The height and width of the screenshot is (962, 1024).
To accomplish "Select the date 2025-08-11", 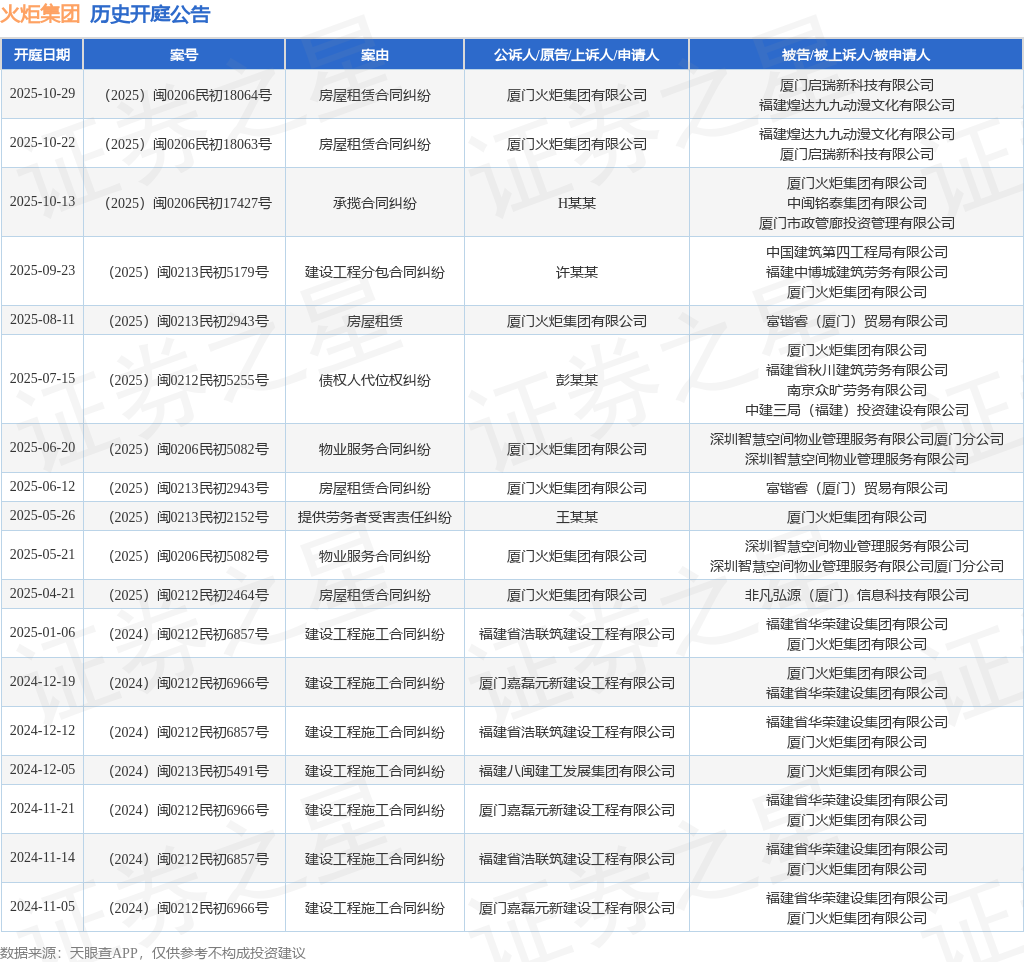I will click(x=42, y=319).
